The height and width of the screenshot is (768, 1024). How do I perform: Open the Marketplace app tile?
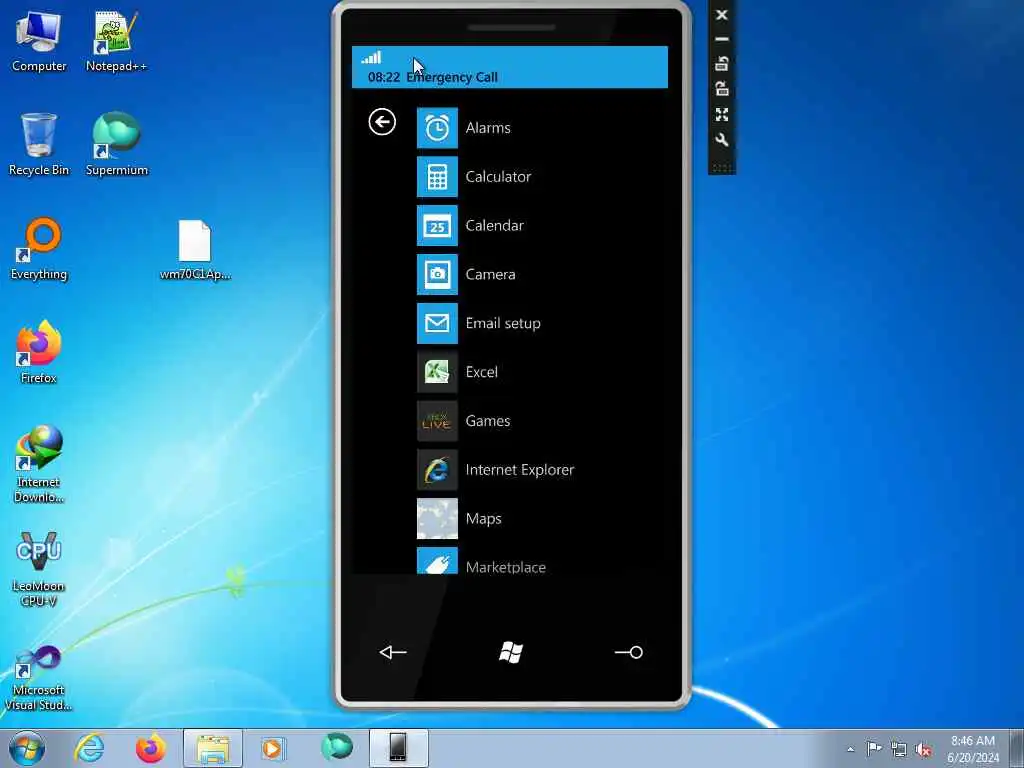click(x=437, y=561)
